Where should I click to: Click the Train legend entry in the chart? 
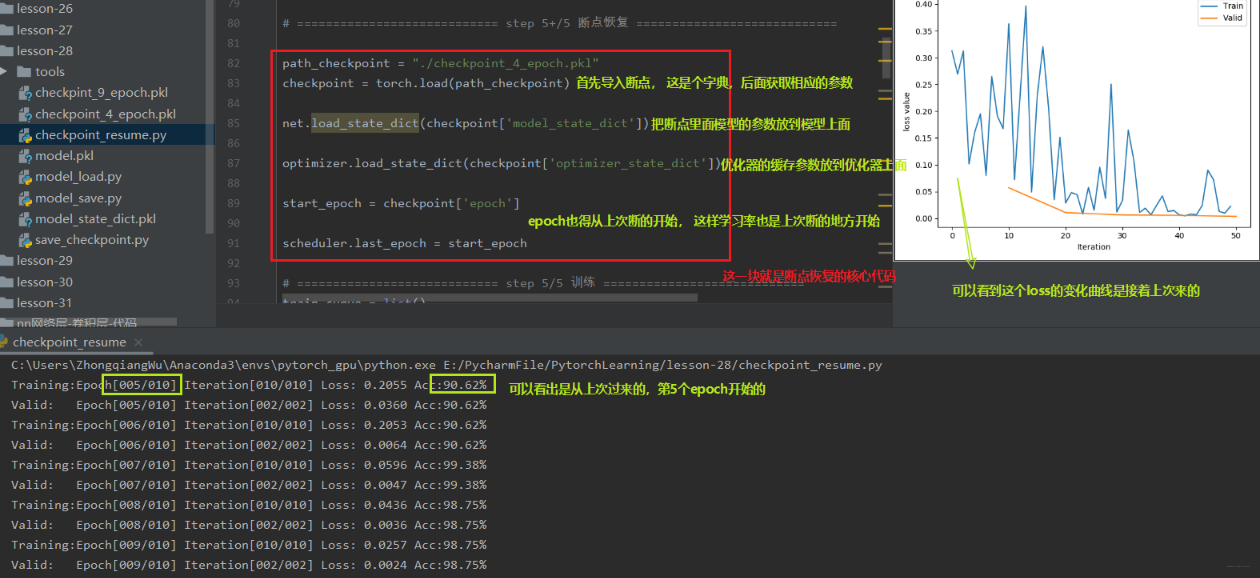[1222, 6]
